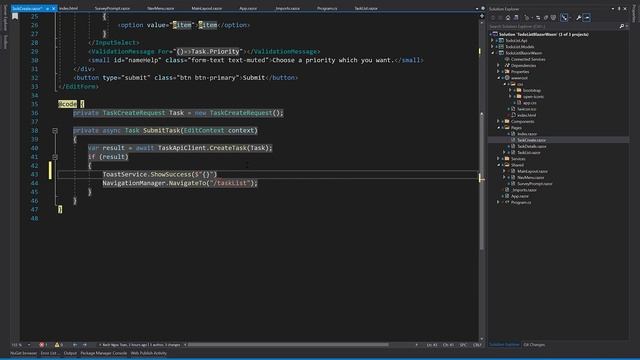Click the yellow warning count icon

57,345
